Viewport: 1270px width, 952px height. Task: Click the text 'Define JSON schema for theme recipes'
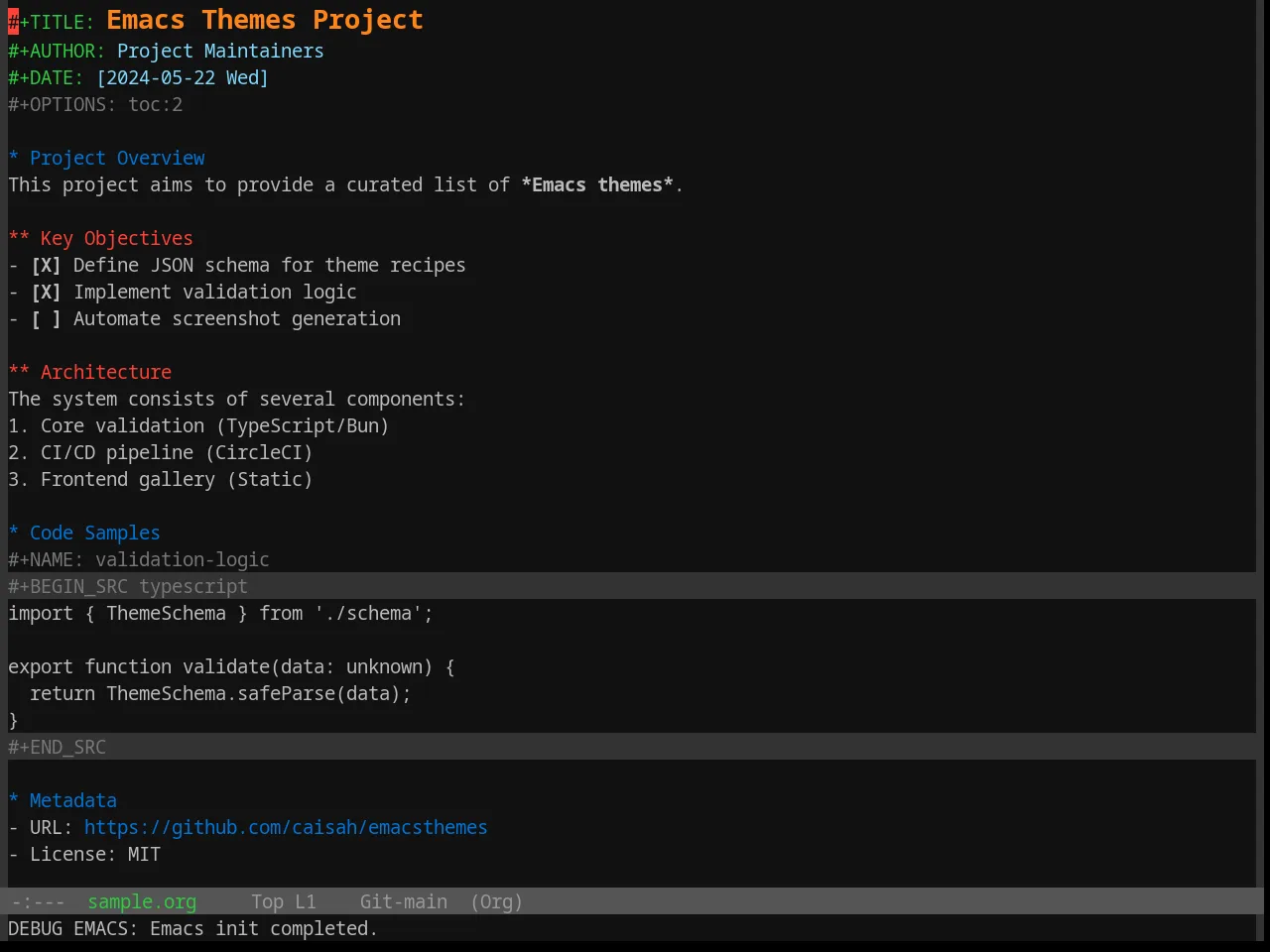click(x=269, y=266)
